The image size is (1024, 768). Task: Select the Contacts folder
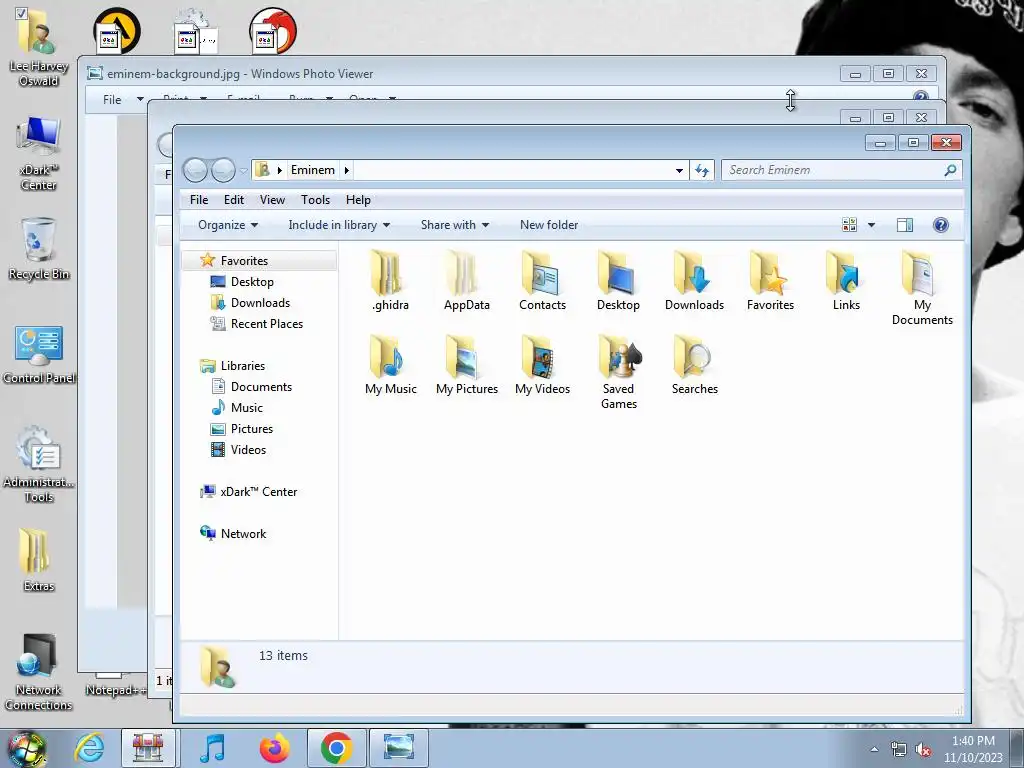point(542,280)
